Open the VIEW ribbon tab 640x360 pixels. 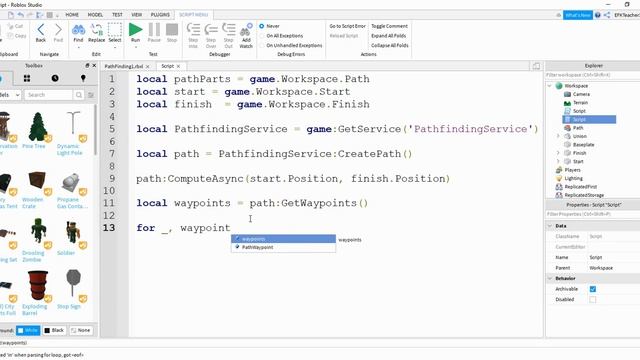137,15
